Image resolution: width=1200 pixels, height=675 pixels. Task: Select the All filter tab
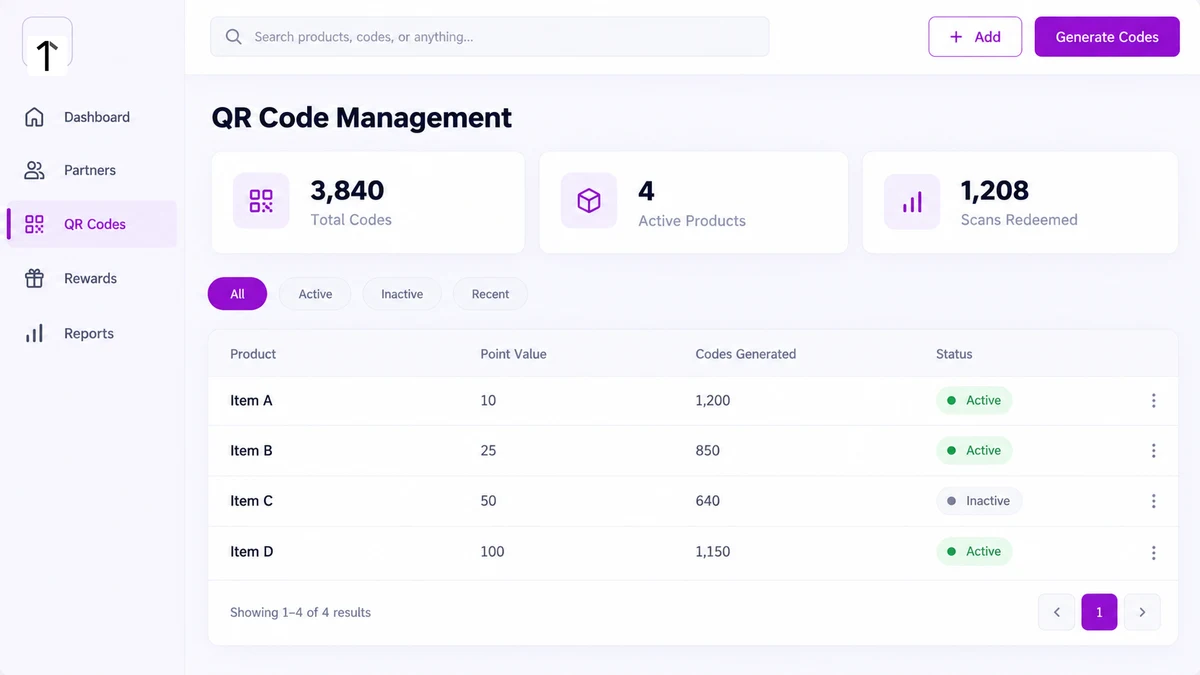[x=237, y=294]
